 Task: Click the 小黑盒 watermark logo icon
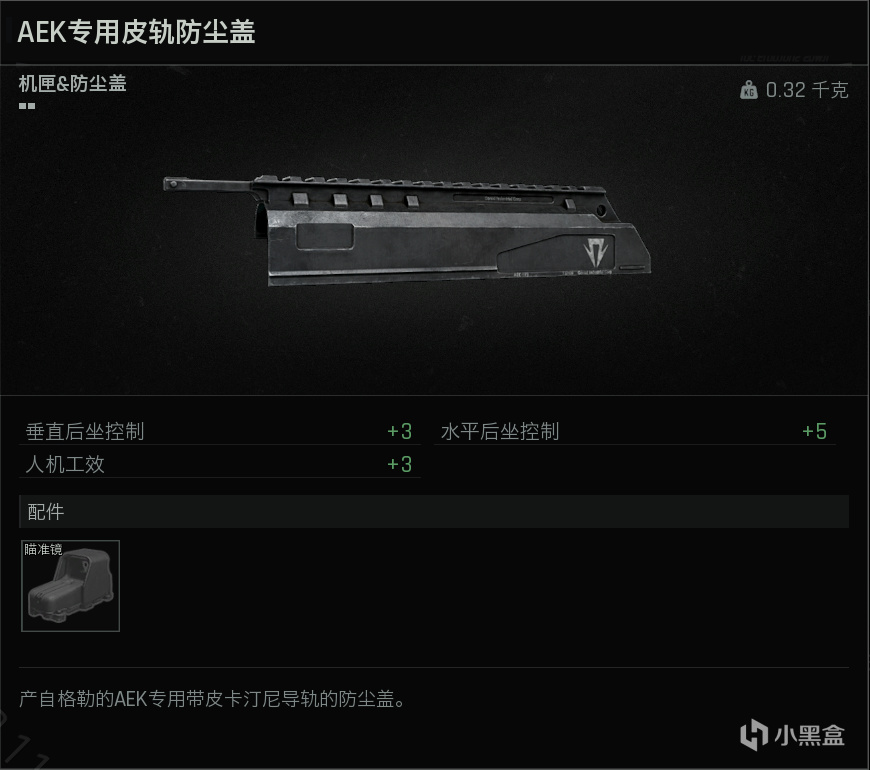click(753, 734)
